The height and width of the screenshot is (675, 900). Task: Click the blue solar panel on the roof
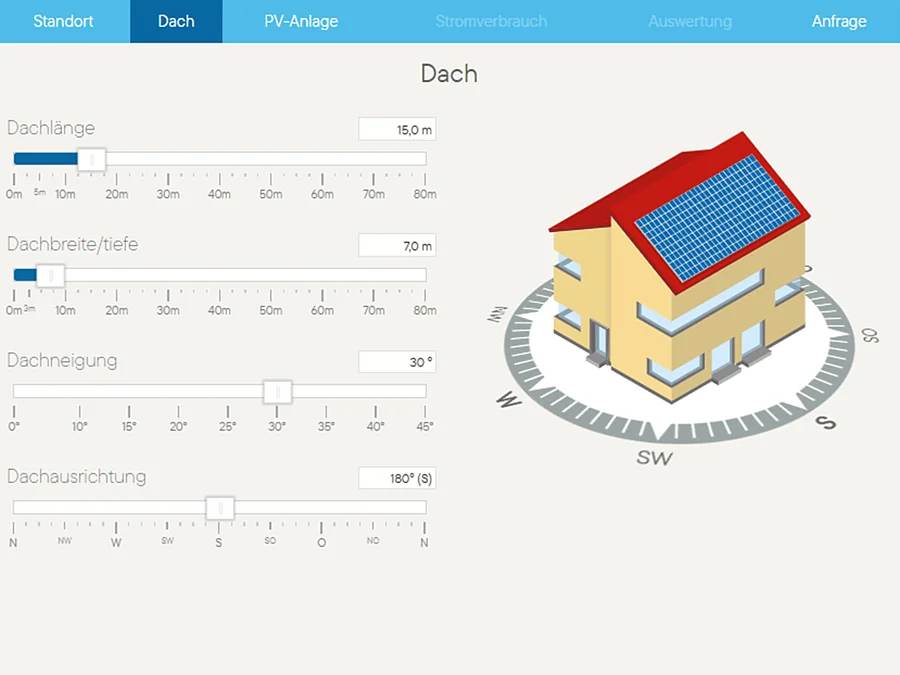[717, 218]
